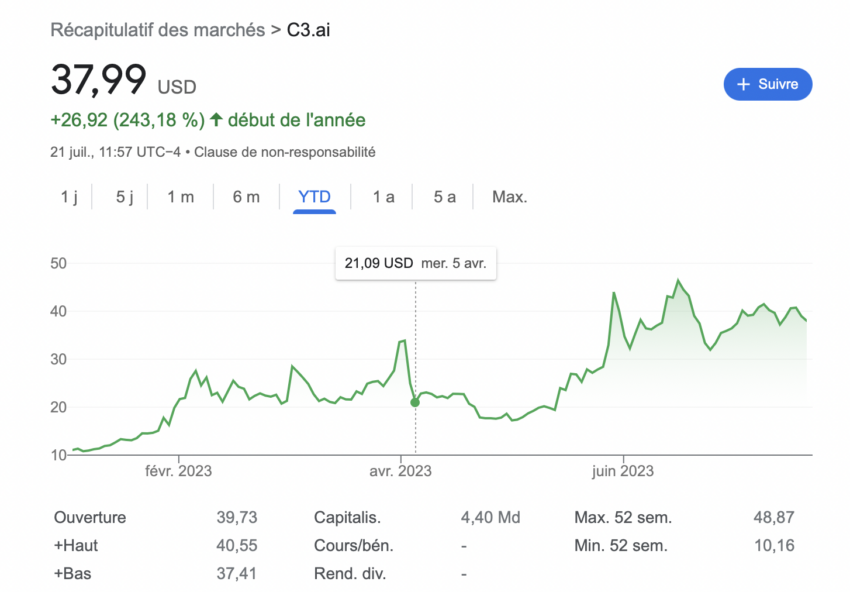Click the Suivre follow button

[x=767, y=85]
